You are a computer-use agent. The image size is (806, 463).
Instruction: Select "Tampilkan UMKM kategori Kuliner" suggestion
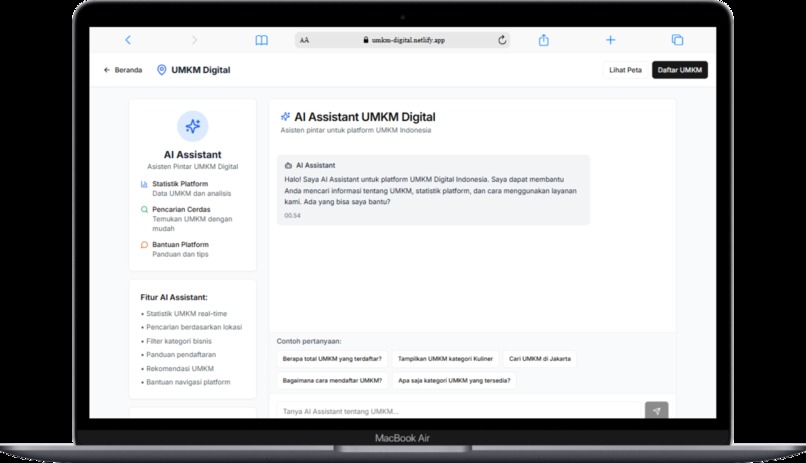point(445,359)
